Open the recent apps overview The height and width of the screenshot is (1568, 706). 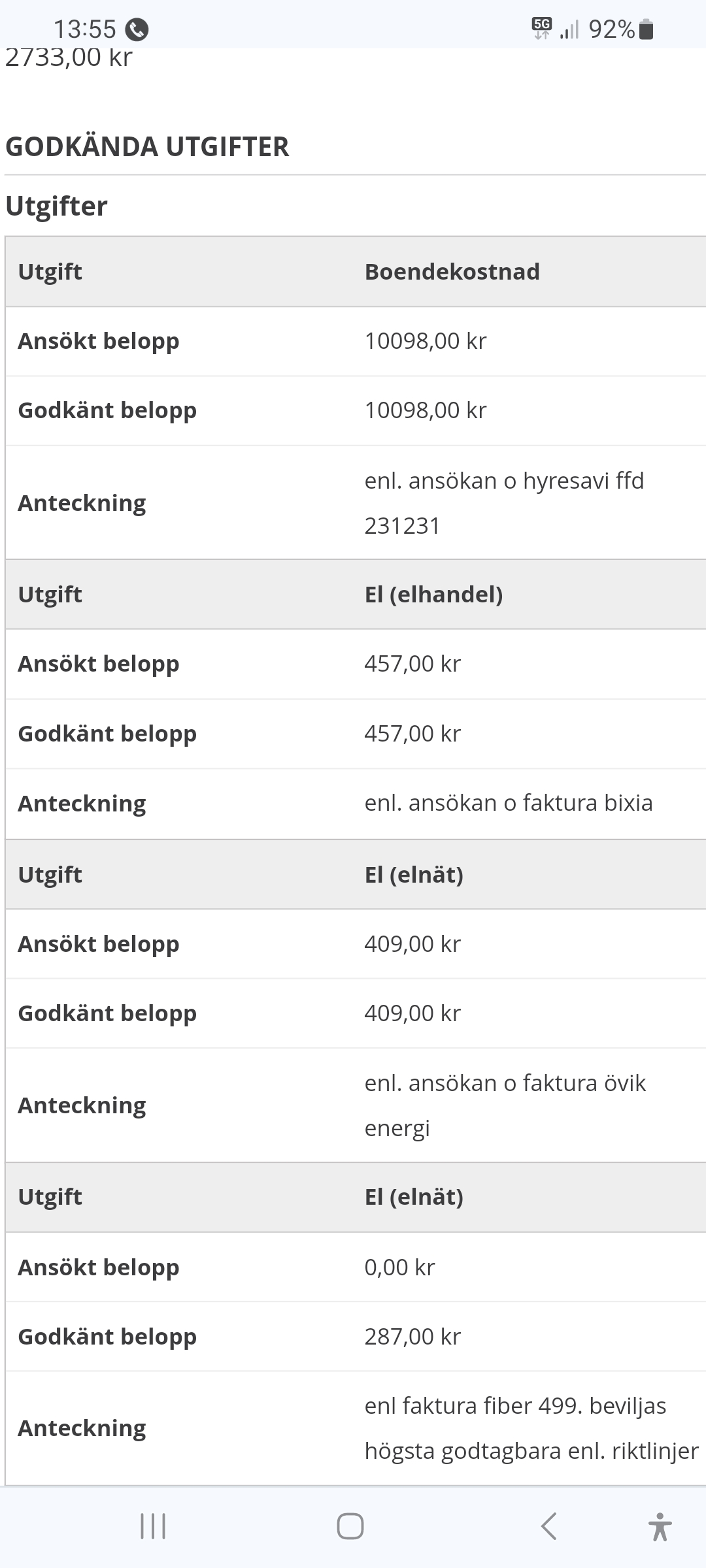[x=153, y=1526]
